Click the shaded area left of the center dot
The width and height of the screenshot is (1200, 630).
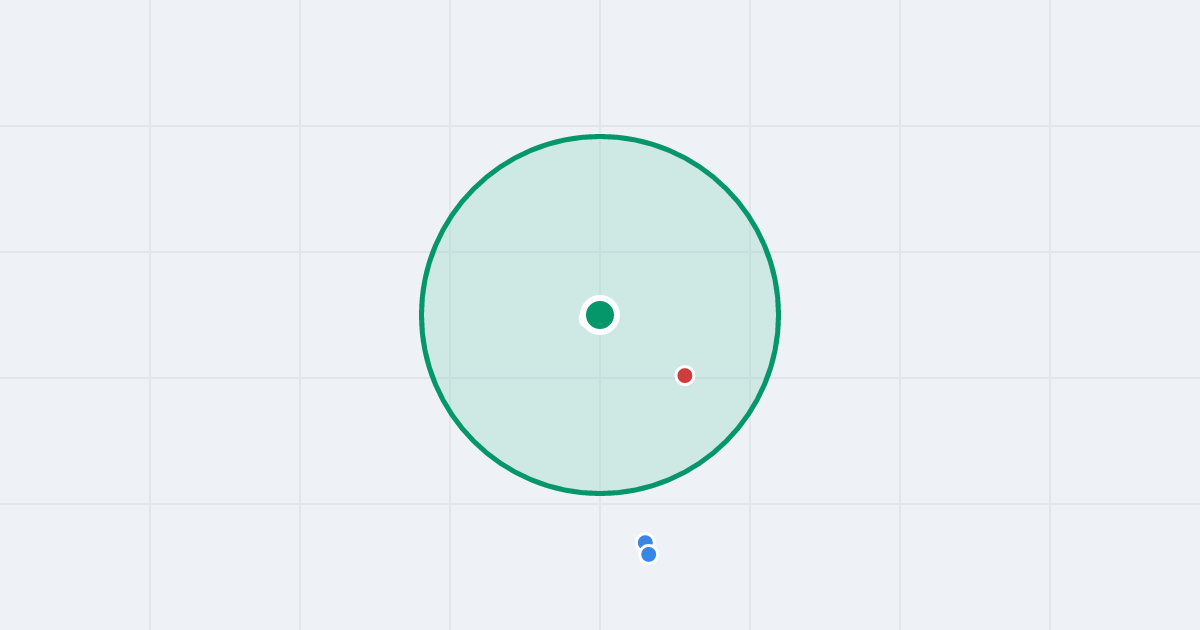point(500,315)
